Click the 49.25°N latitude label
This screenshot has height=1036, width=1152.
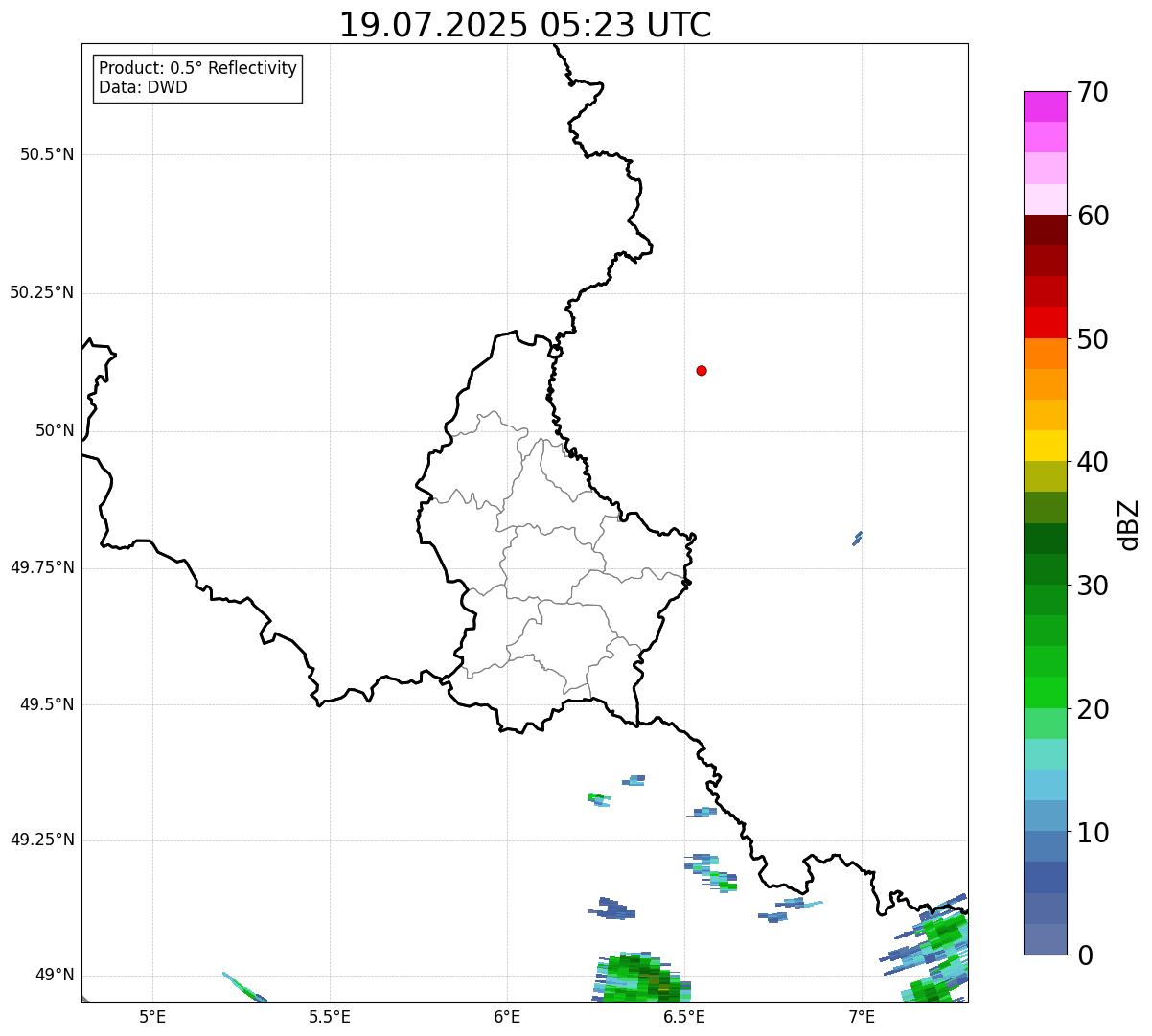[42, 840]
